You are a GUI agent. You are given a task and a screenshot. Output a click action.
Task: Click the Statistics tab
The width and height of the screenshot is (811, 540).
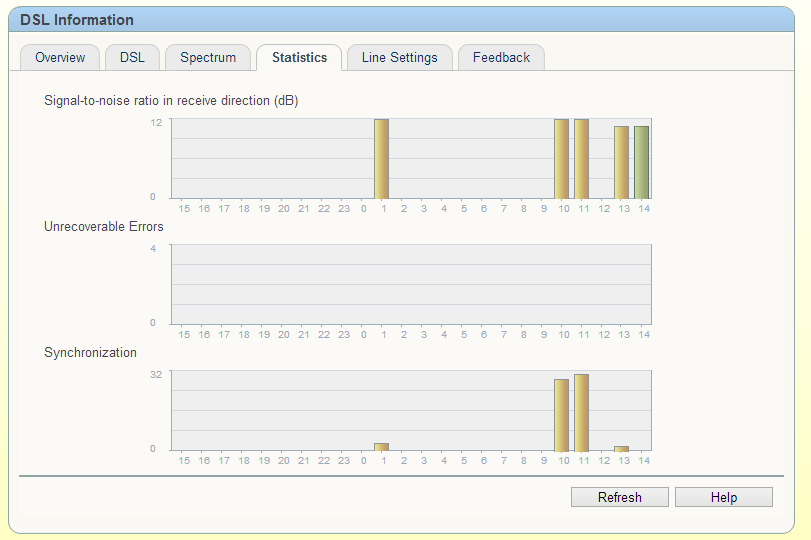pyautogui.click(x=299, y=57)
